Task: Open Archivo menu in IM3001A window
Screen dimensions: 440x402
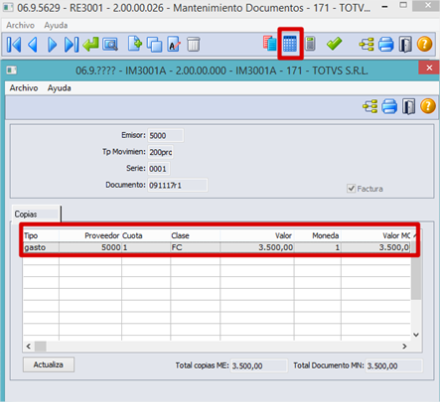Action: point(24,88)
